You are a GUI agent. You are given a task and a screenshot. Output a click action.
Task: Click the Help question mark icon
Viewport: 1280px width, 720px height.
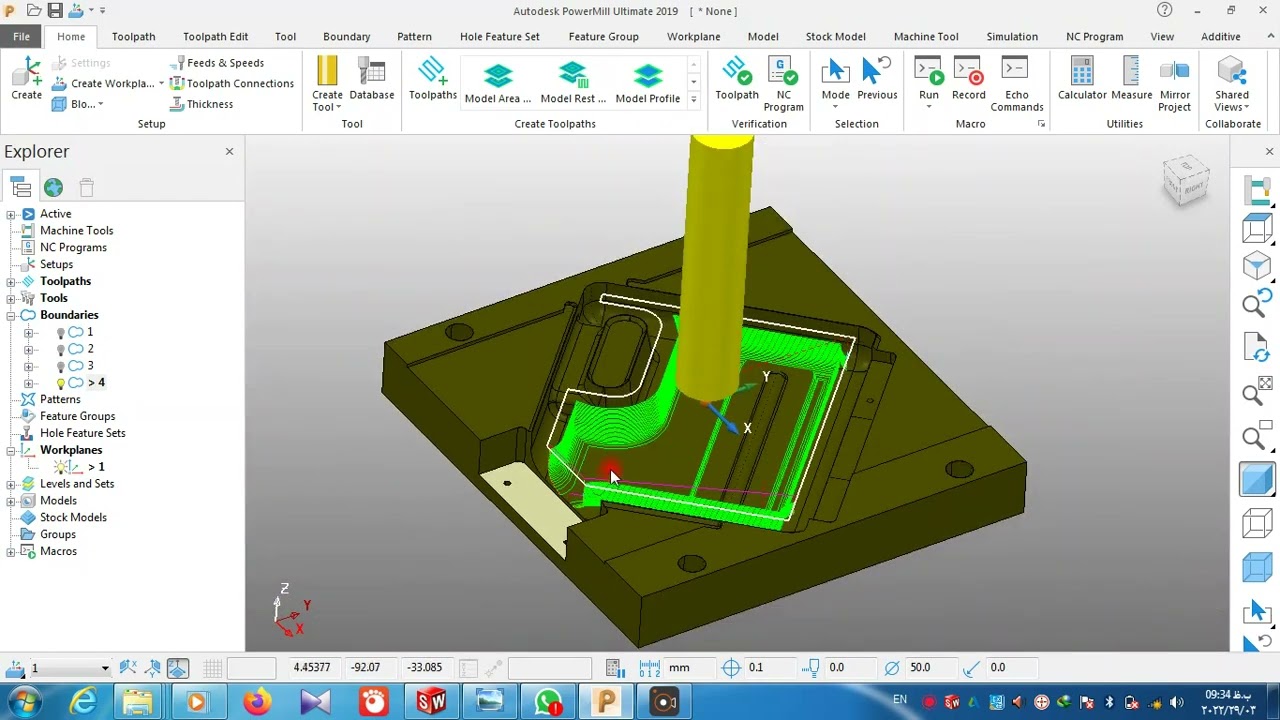pos(1164,10)
